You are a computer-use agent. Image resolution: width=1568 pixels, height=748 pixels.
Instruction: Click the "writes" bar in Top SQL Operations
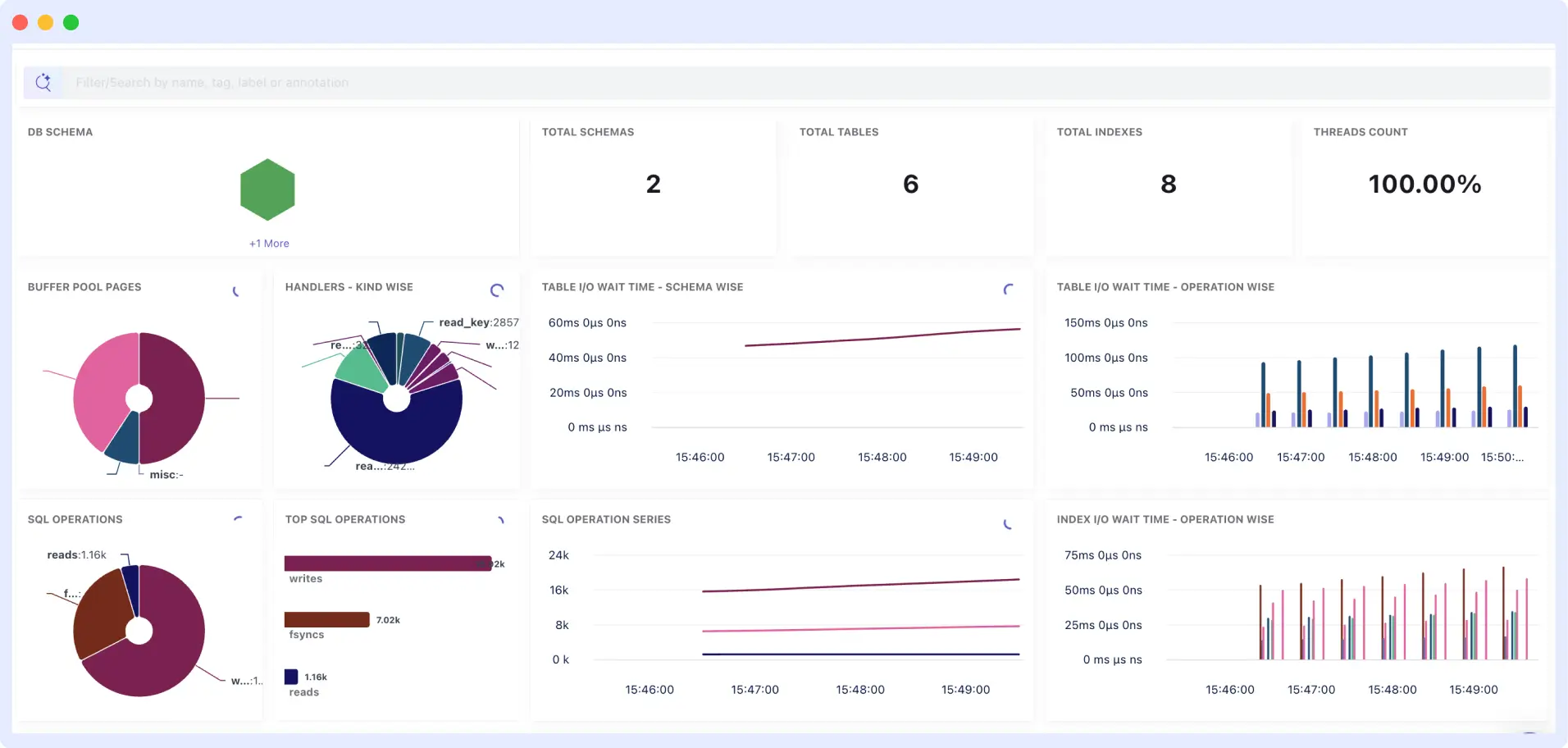385,563
